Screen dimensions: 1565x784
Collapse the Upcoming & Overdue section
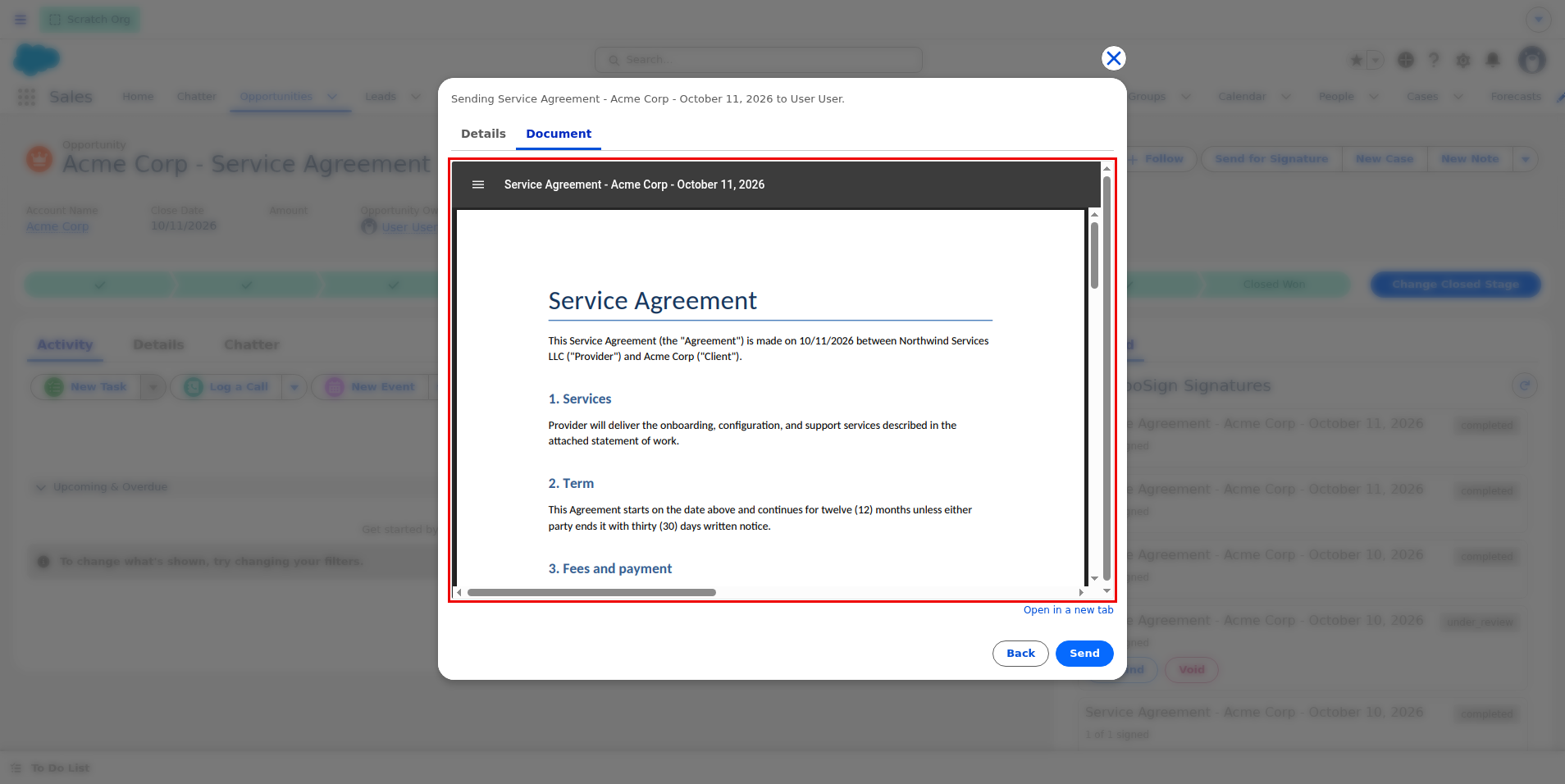[x=41, y=487]
